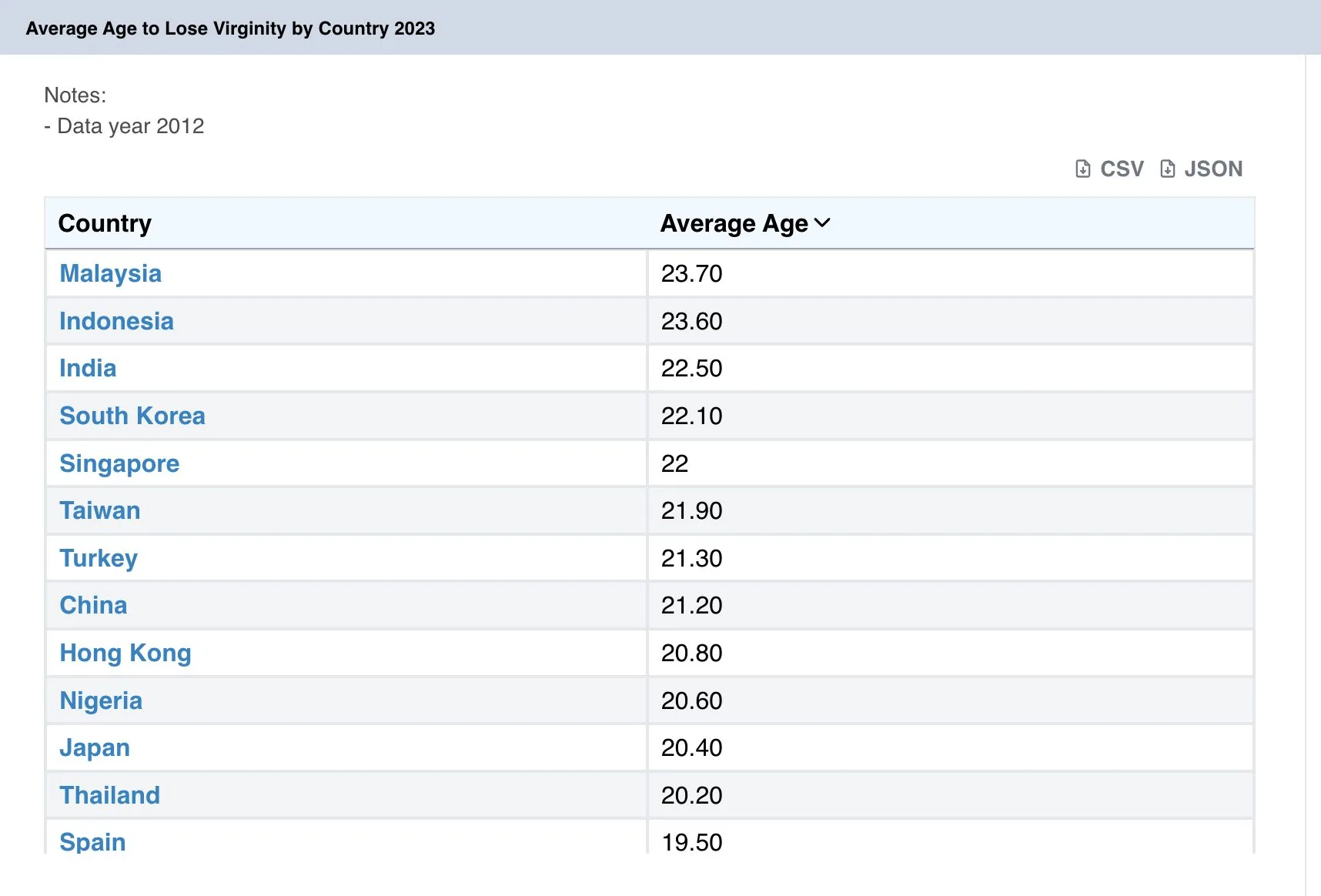Sort table by Country column header
Image resolution: width=1321 pixels, height=896 pixels.
coord(105,223)
